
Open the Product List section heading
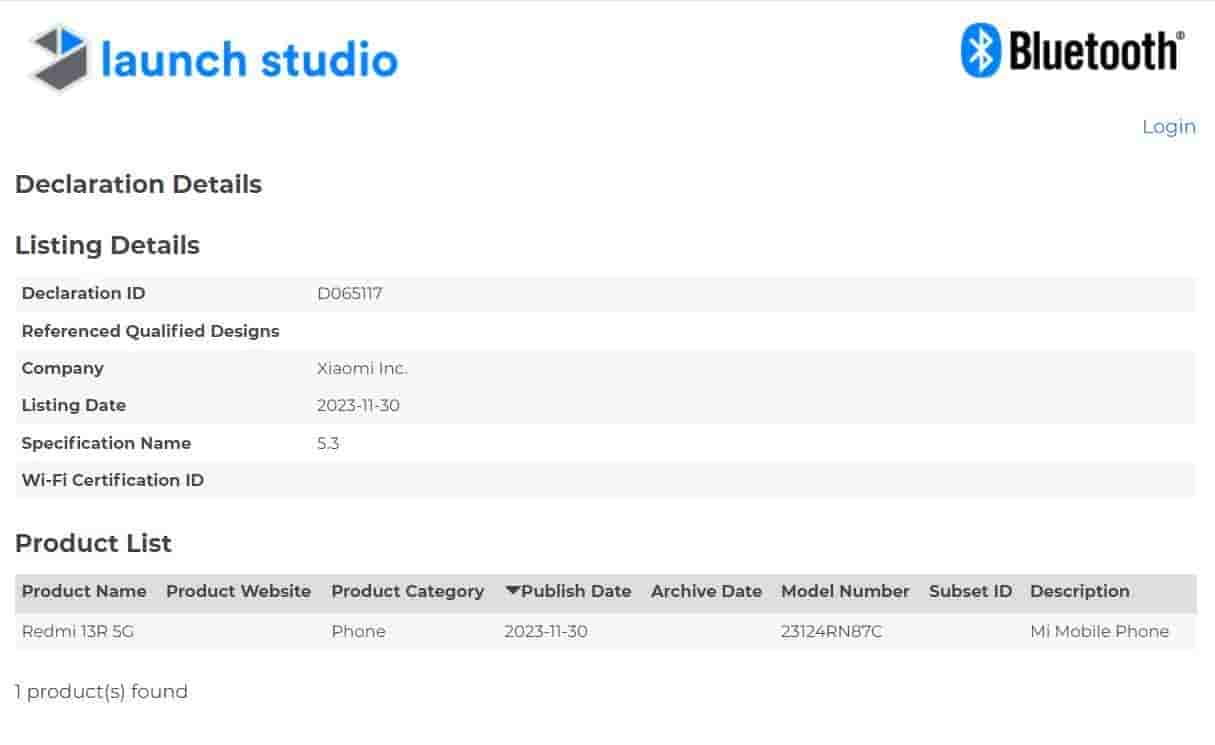click(92, 544)
